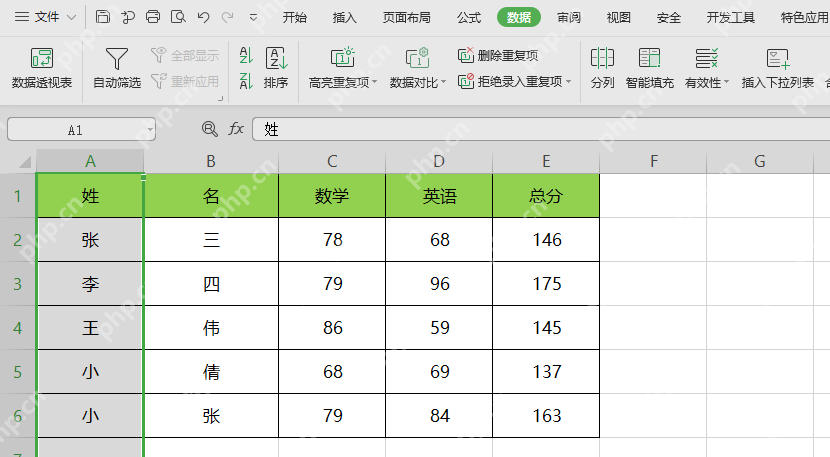
Task: Open the sort and filter group dialog launcher
Action: 220,98
